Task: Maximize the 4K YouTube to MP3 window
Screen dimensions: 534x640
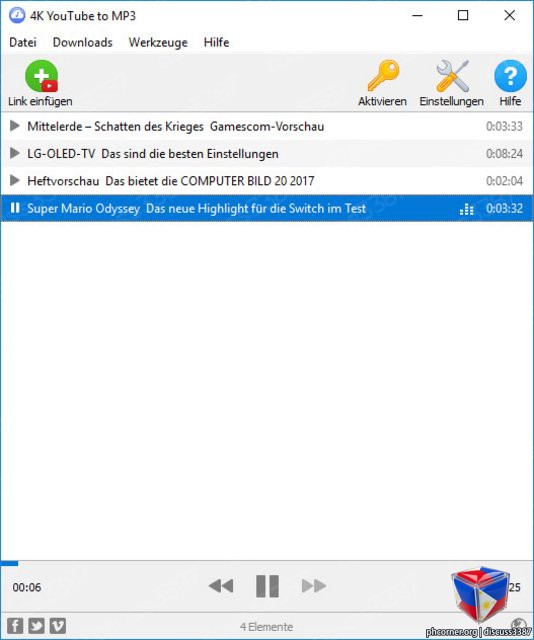Action: pyautogui.click(x=463, y=16)
